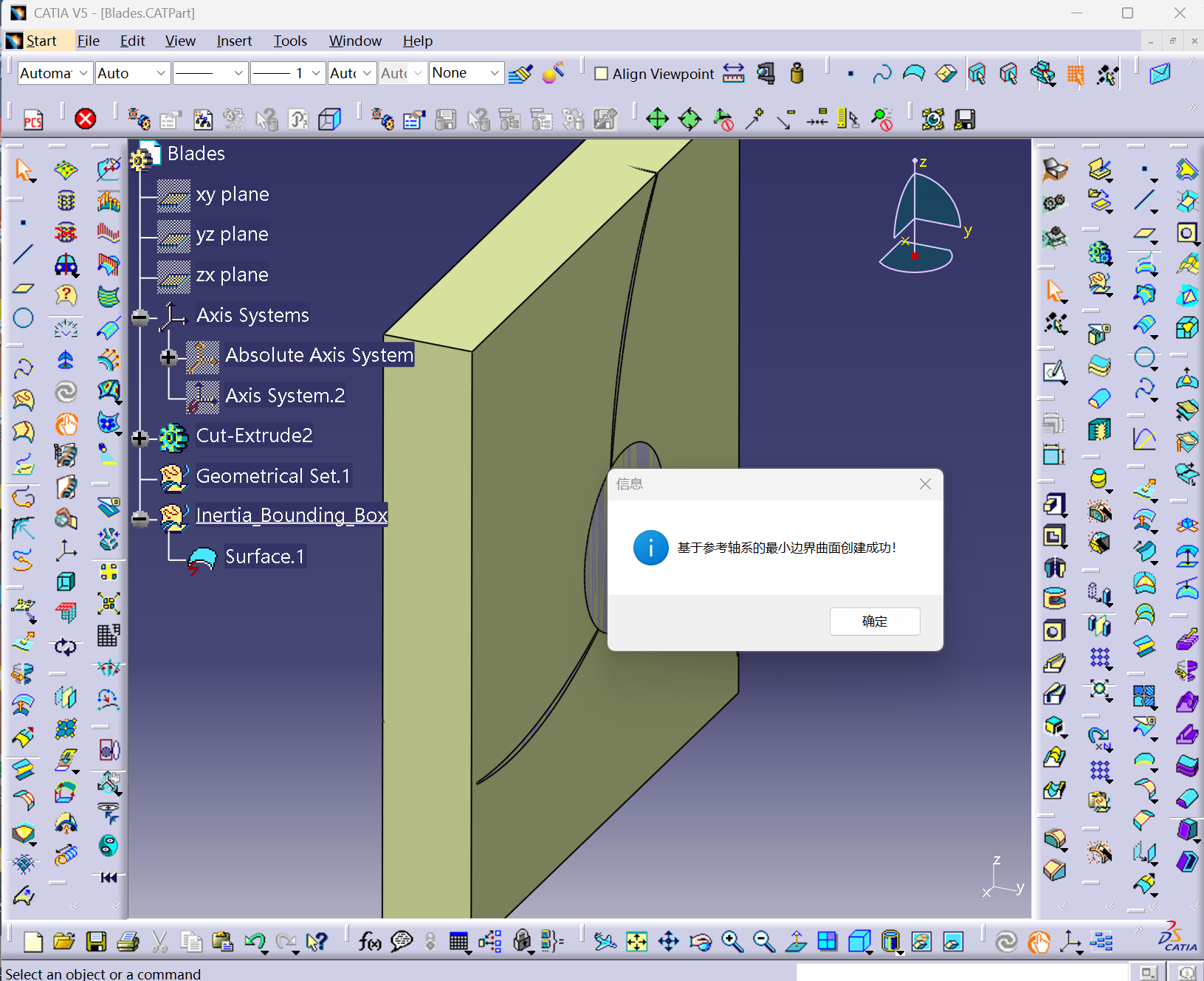This screenshot has height=981, width=1204.
Task: Click the Zoom In magnifier icon
Action: pyautogui.click(x=732, y=941)
